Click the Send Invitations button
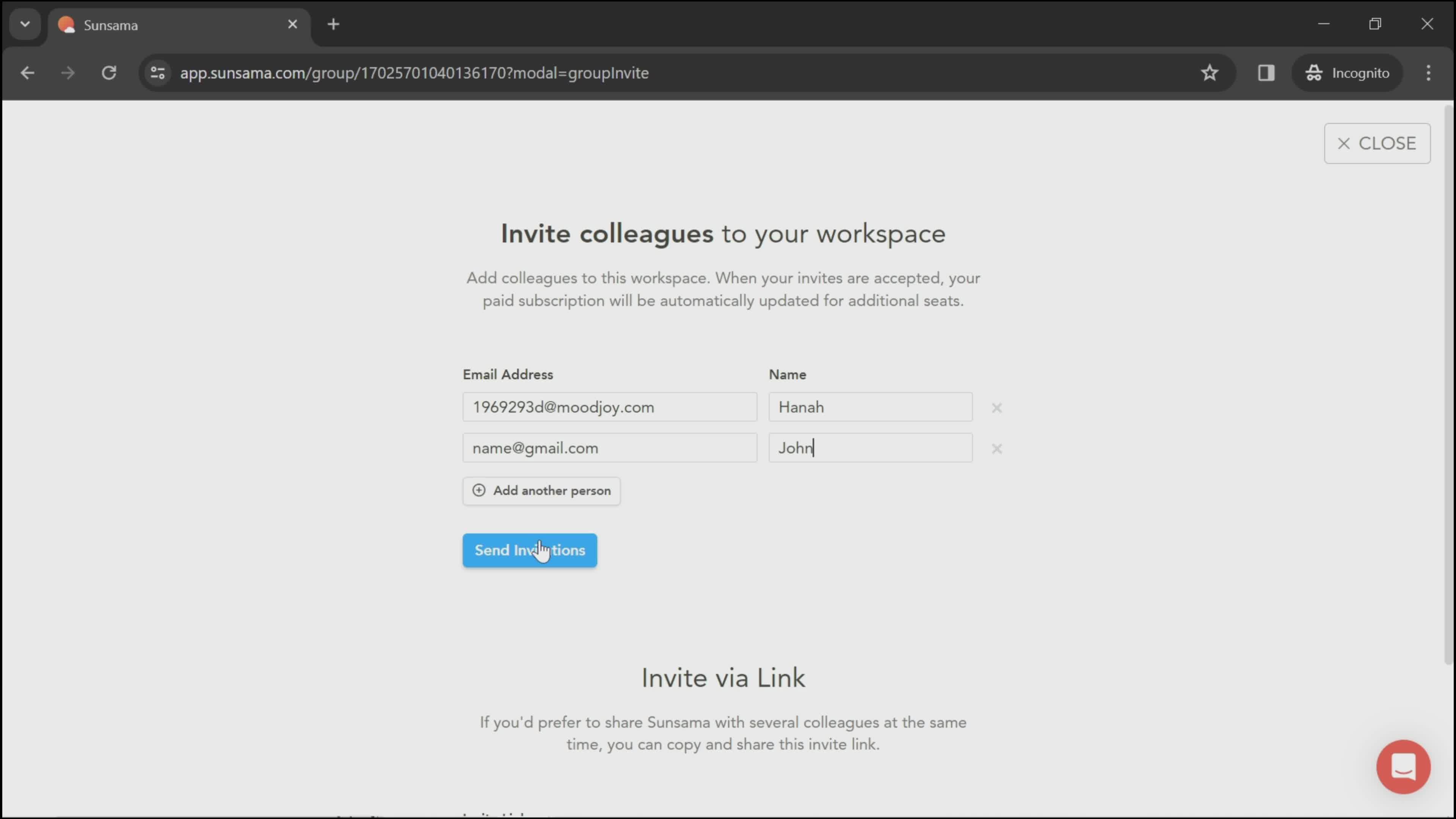Screen dimensions: 1456x819 [x=530, y=551]
